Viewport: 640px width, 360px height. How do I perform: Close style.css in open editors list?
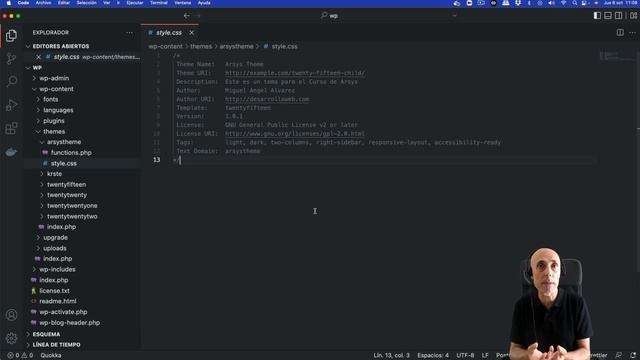(x=38, y=57)
